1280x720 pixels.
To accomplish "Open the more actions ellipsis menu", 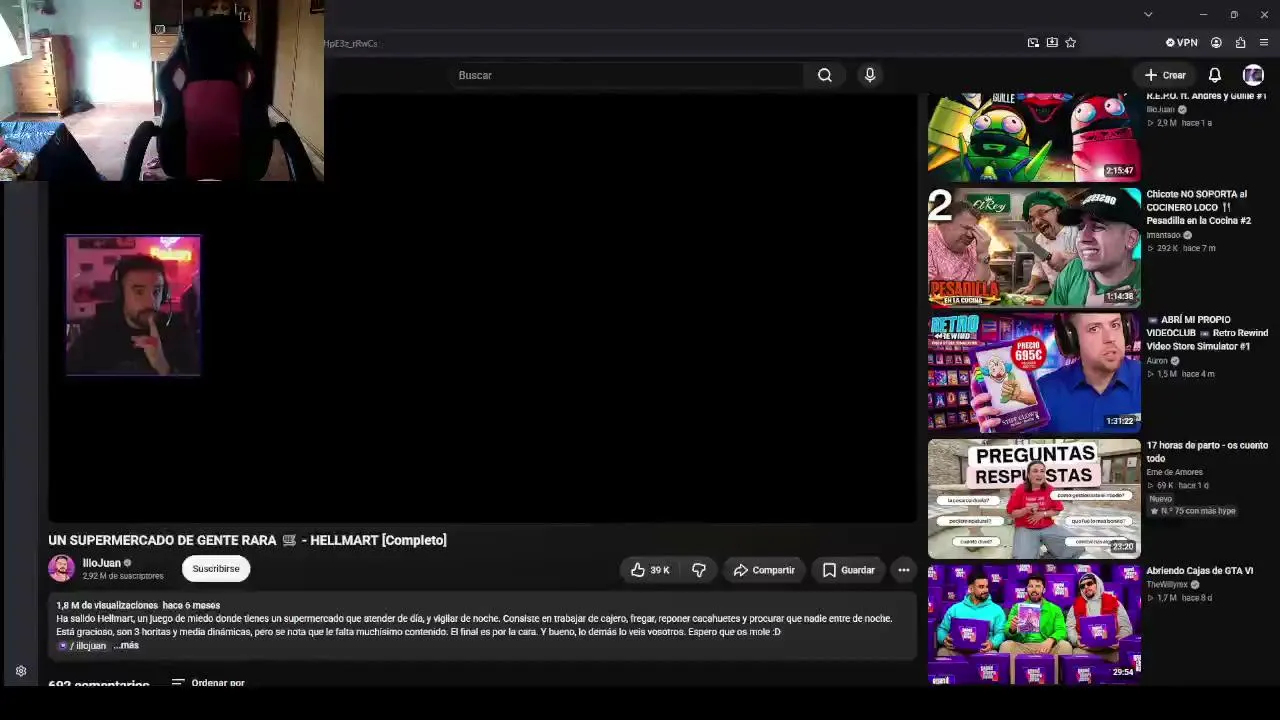I will click(x=904, y=570).
